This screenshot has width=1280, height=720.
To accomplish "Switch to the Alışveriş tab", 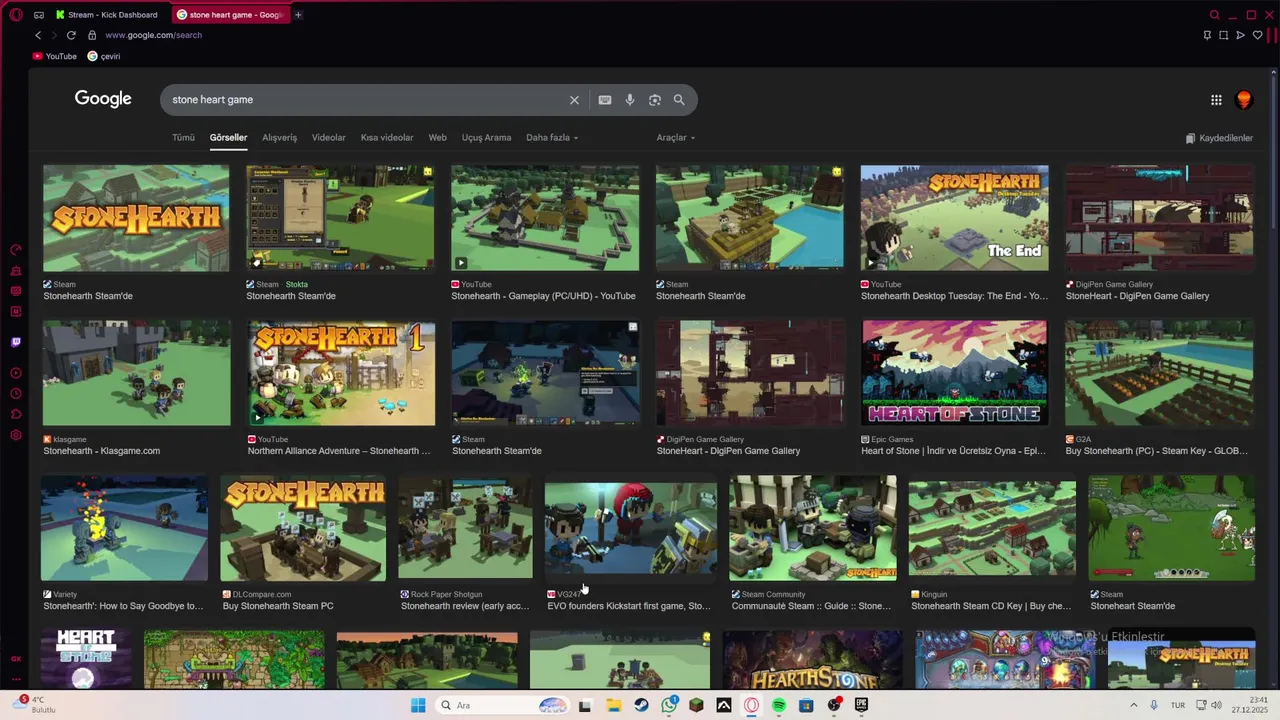I will [279, 138].
